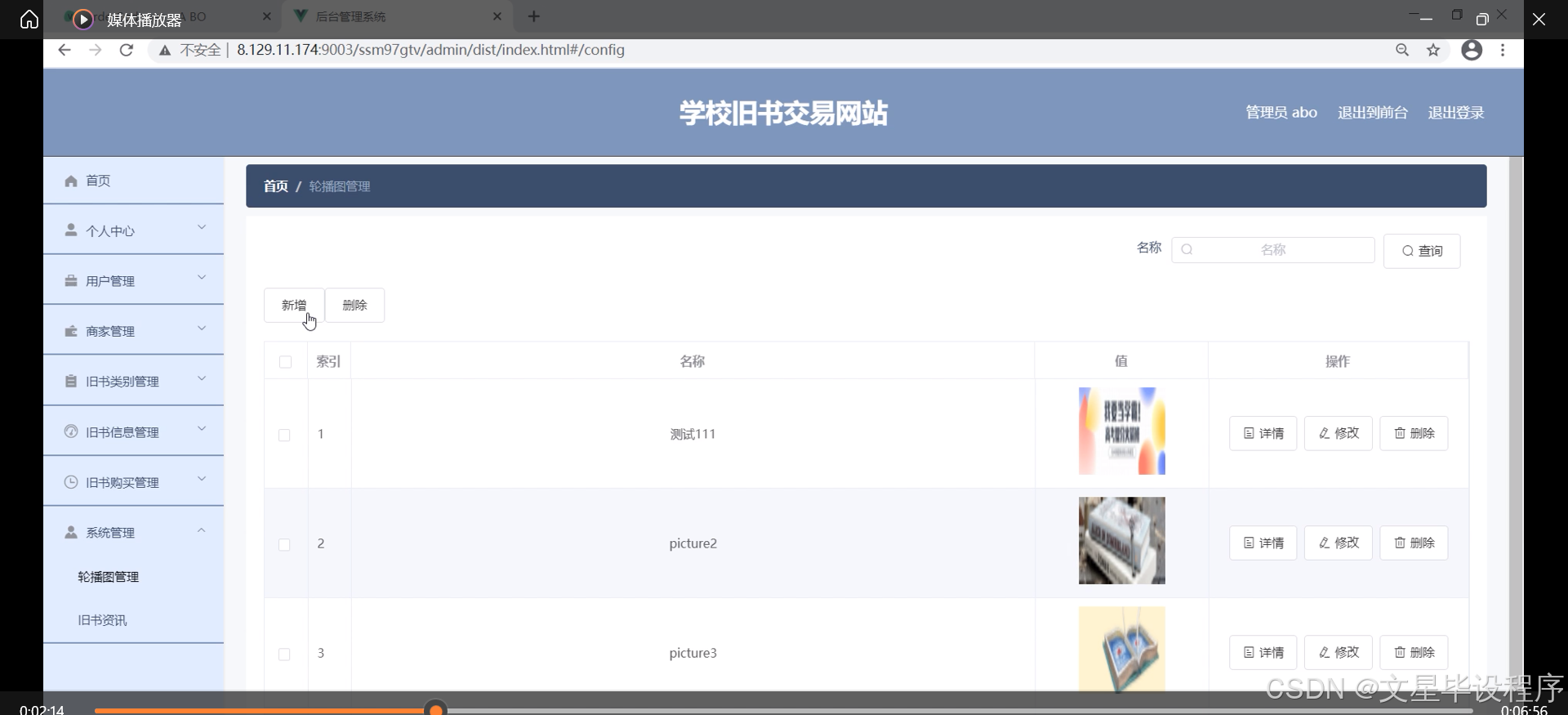Click the page vertical scrollbar
1568x715 pixels.
tap(1516, 423)
